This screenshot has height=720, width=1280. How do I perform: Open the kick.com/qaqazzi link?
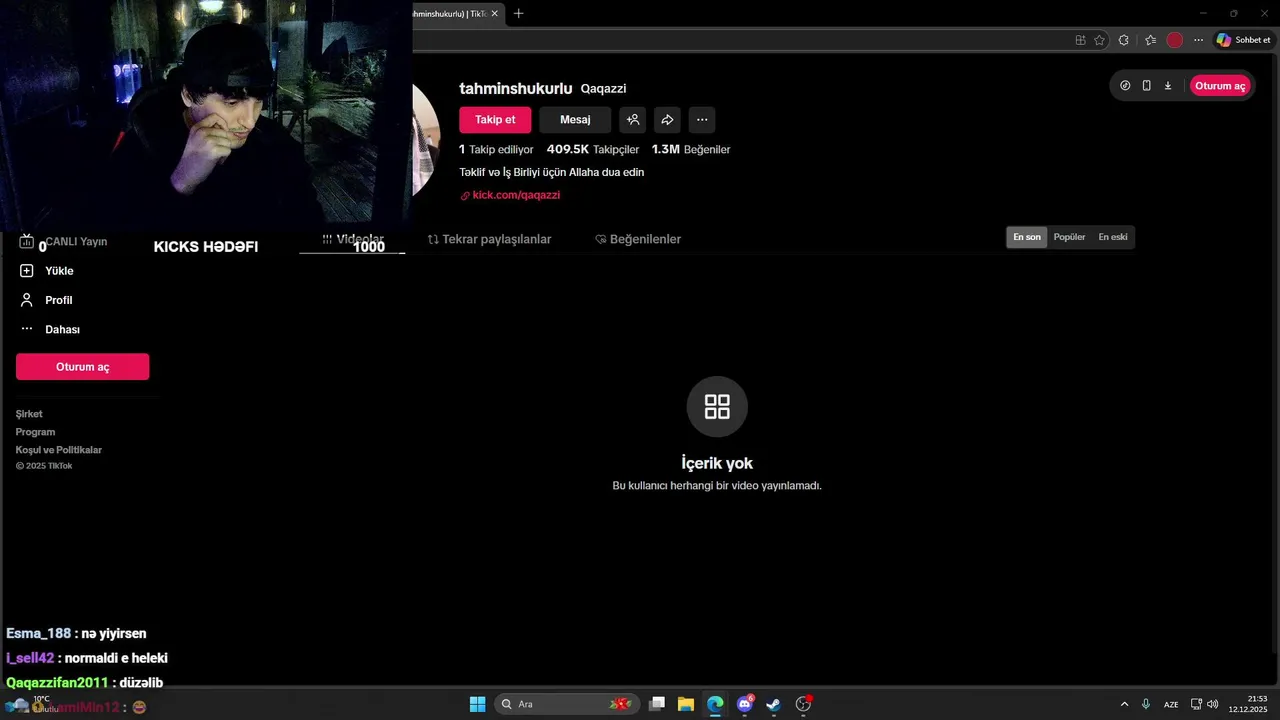(516, 195)
